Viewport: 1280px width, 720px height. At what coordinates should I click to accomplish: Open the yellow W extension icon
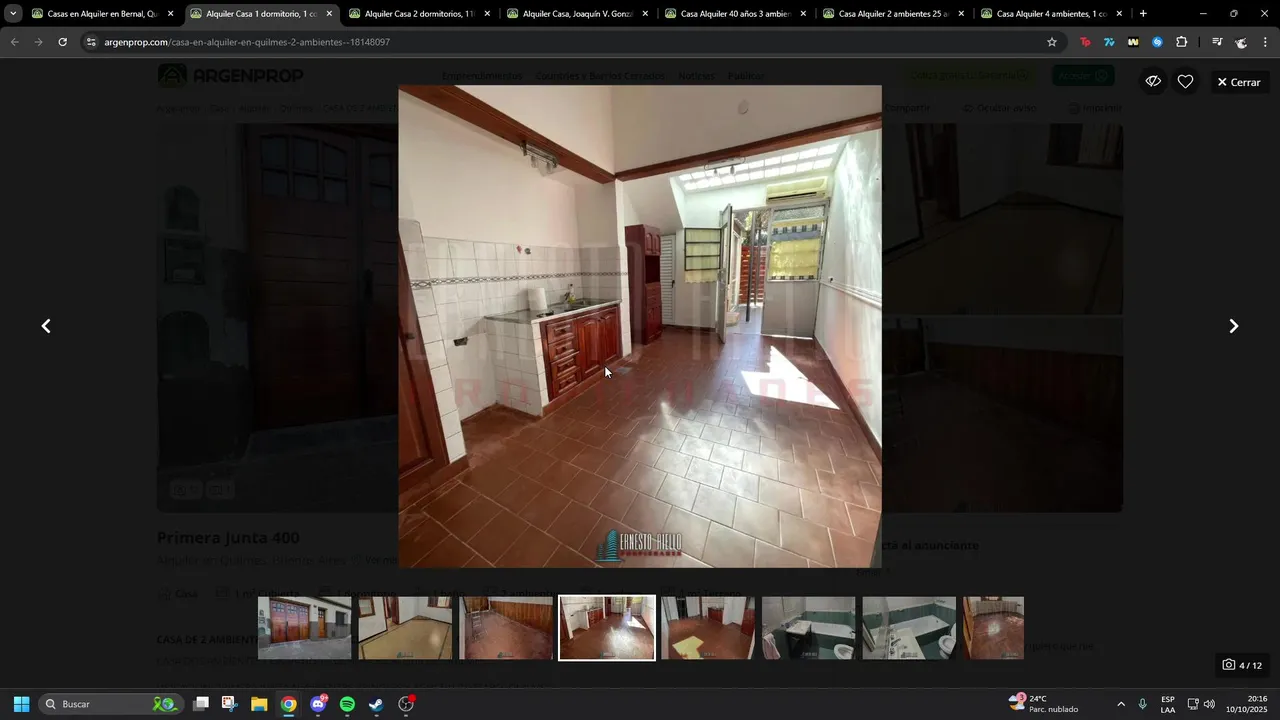click(1133, 42)
